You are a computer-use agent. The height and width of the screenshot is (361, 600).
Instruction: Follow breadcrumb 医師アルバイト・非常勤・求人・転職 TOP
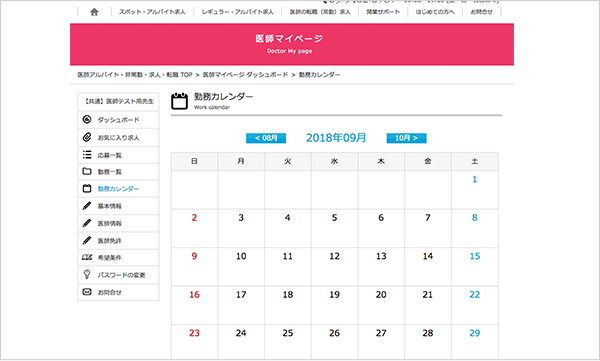[135, 75]
